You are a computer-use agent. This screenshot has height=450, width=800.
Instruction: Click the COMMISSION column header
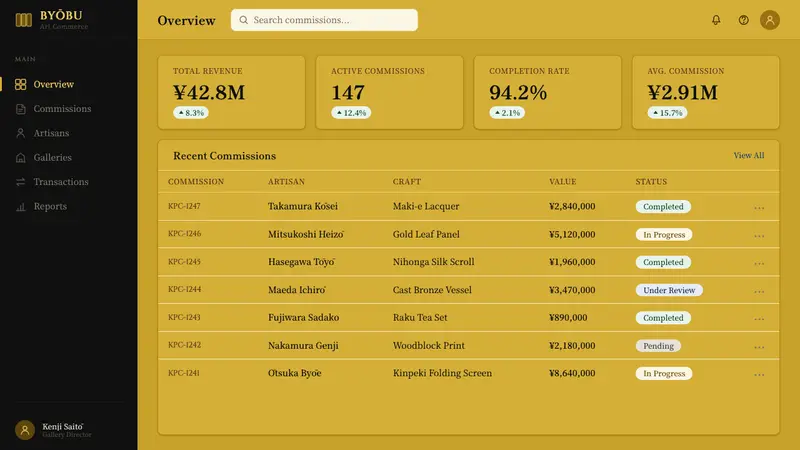[x=196, y=182]
